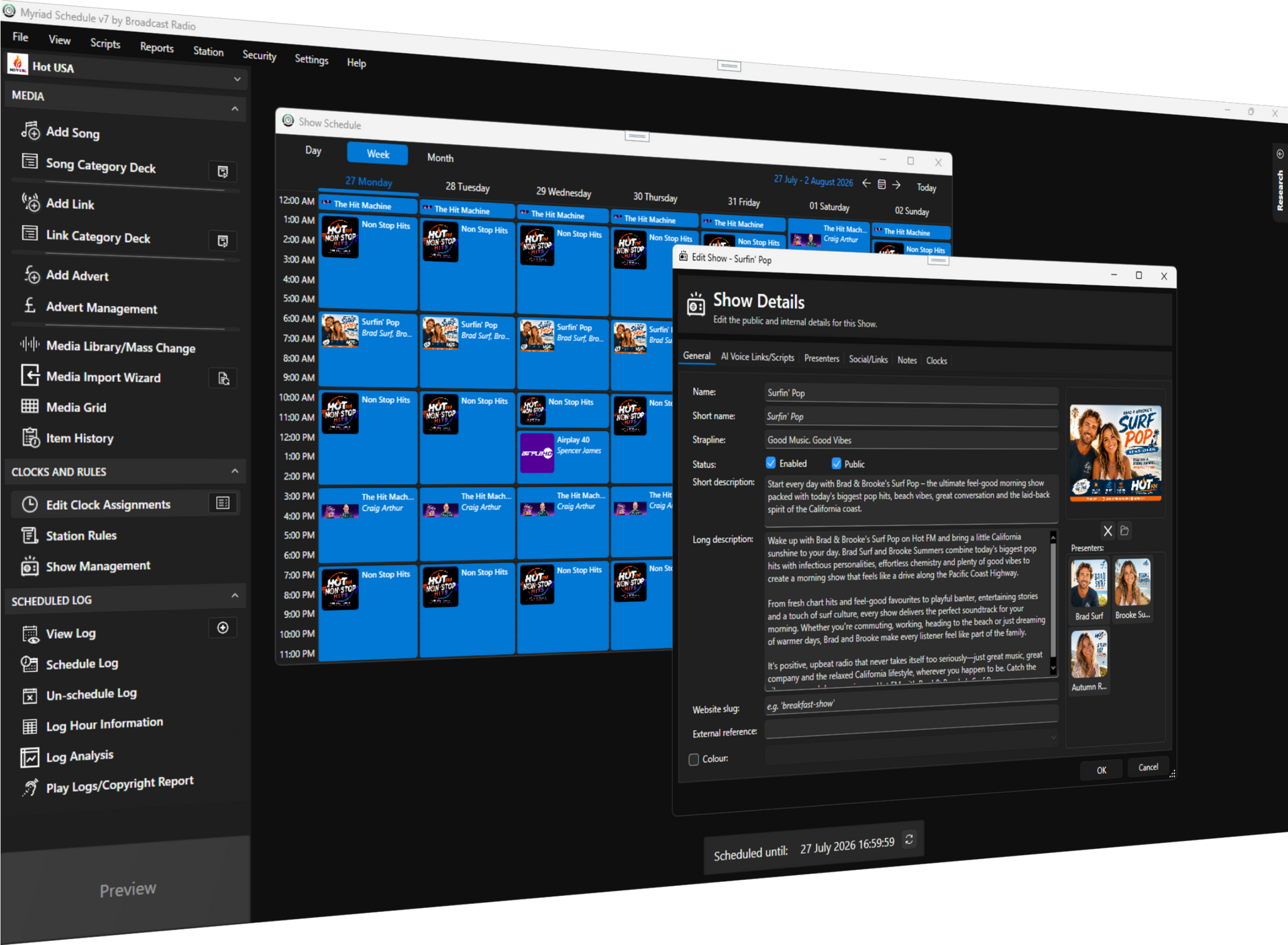Browse for a show artwork file
The height and width of the screenshot is (945, 1288).
tap(1125, 530)
